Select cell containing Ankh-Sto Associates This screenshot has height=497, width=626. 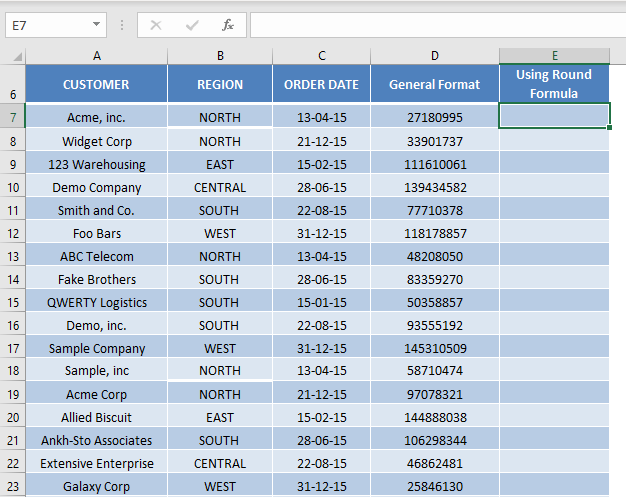pos(97,440)
